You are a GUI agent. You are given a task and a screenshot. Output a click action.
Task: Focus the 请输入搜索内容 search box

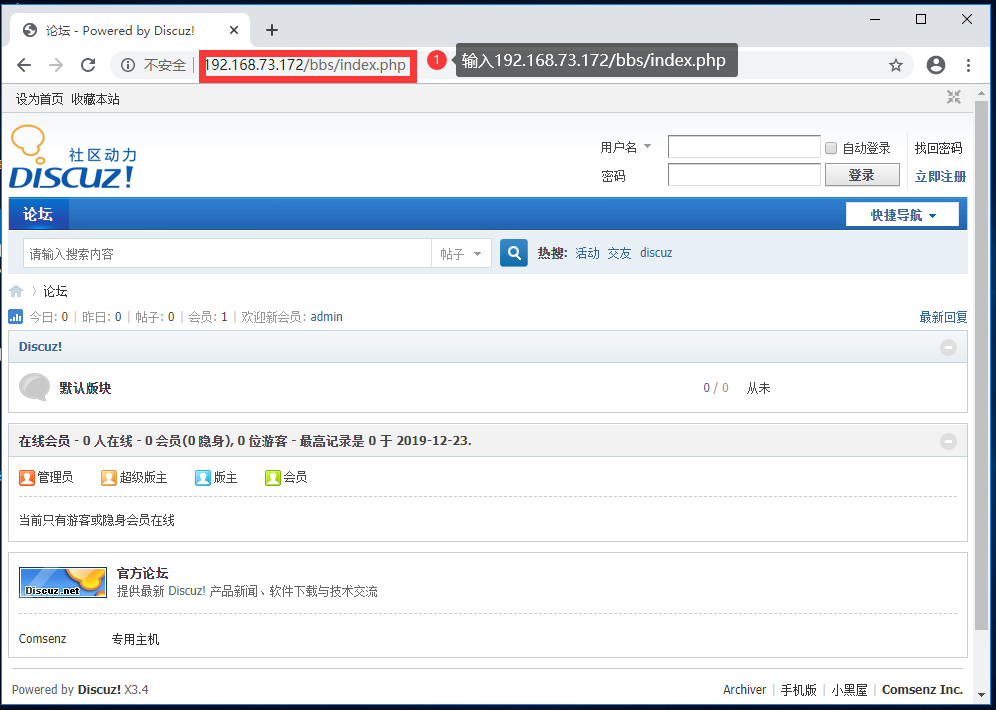(227, 253)
